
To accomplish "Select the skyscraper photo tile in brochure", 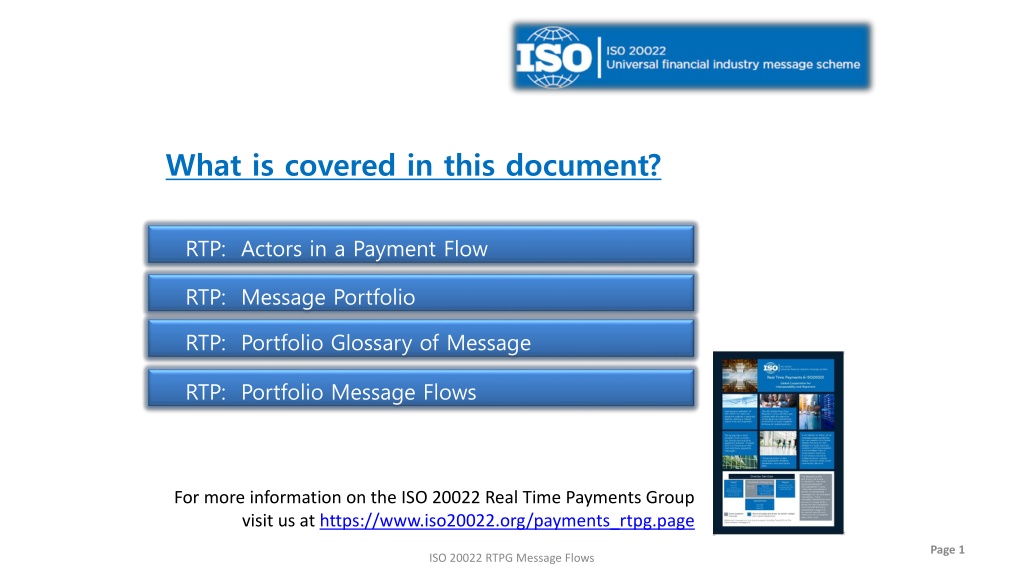I will [x=740, y=376].
